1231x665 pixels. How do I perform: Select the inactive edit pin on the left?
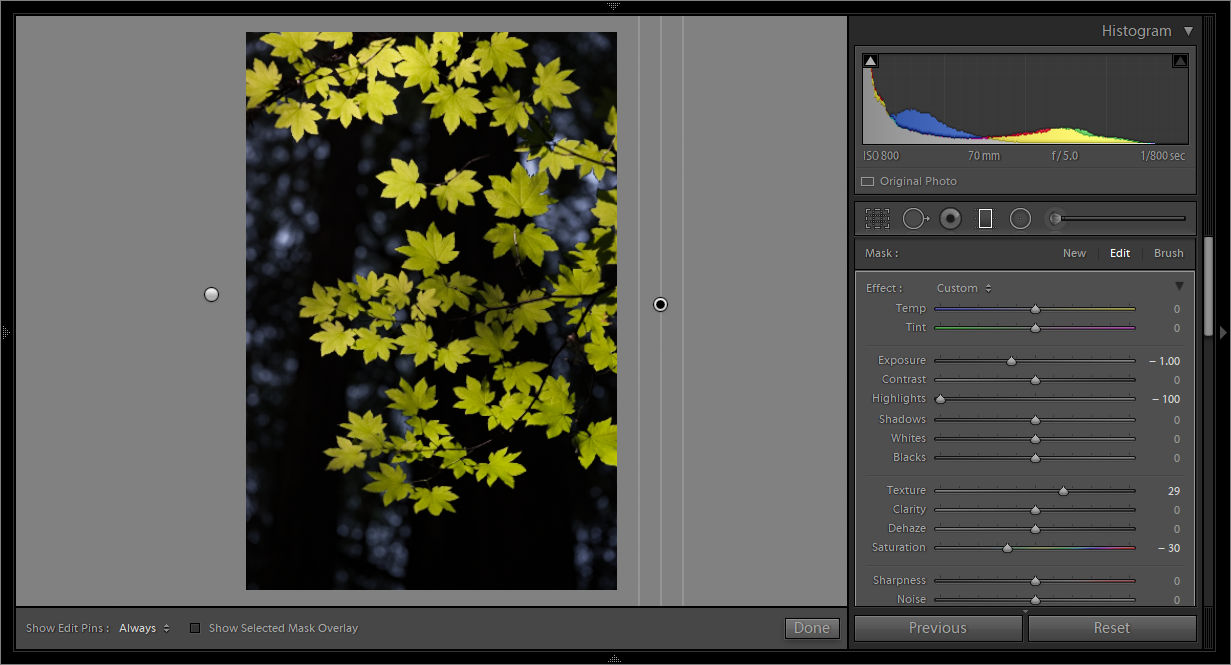click(211, 294)
